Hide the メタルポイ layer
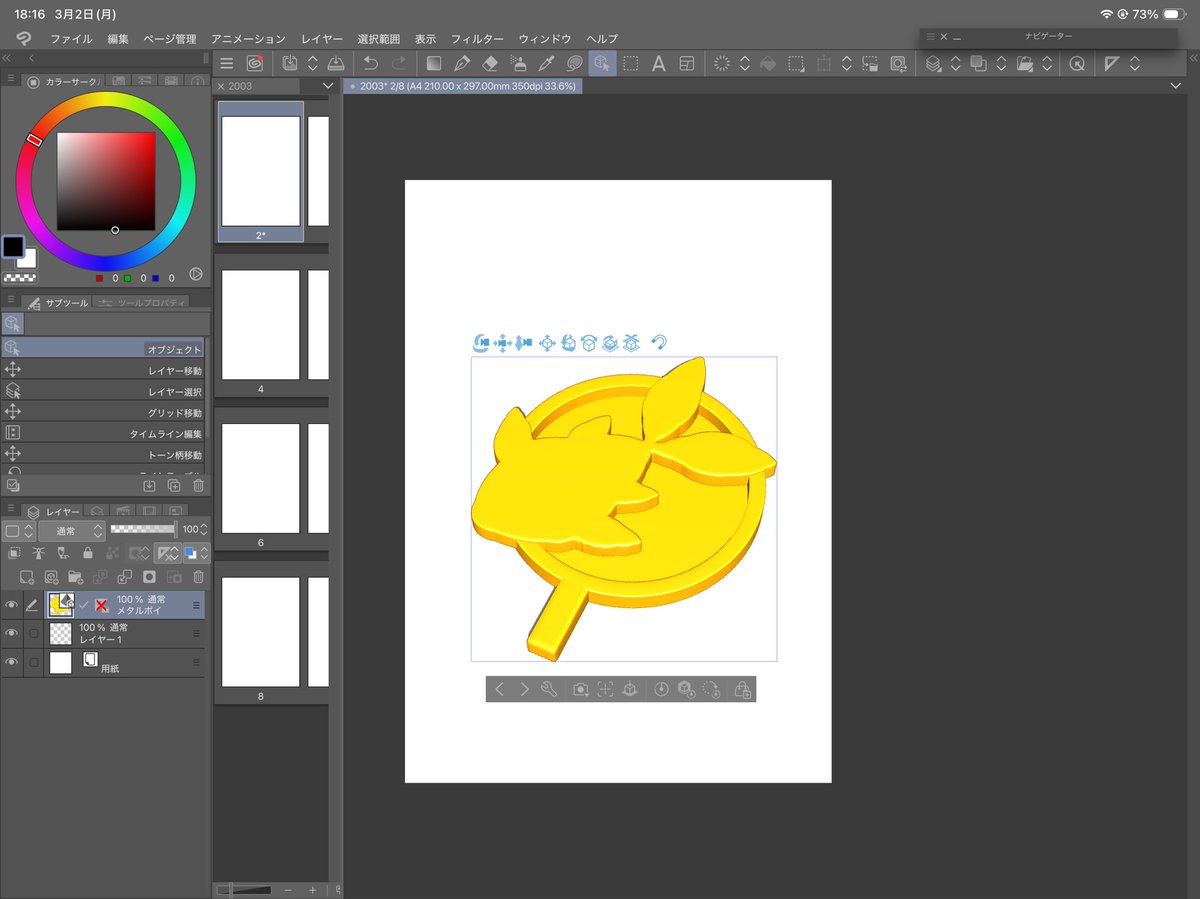The width and height of the screenshot is (1200, 899). point(12,604)
